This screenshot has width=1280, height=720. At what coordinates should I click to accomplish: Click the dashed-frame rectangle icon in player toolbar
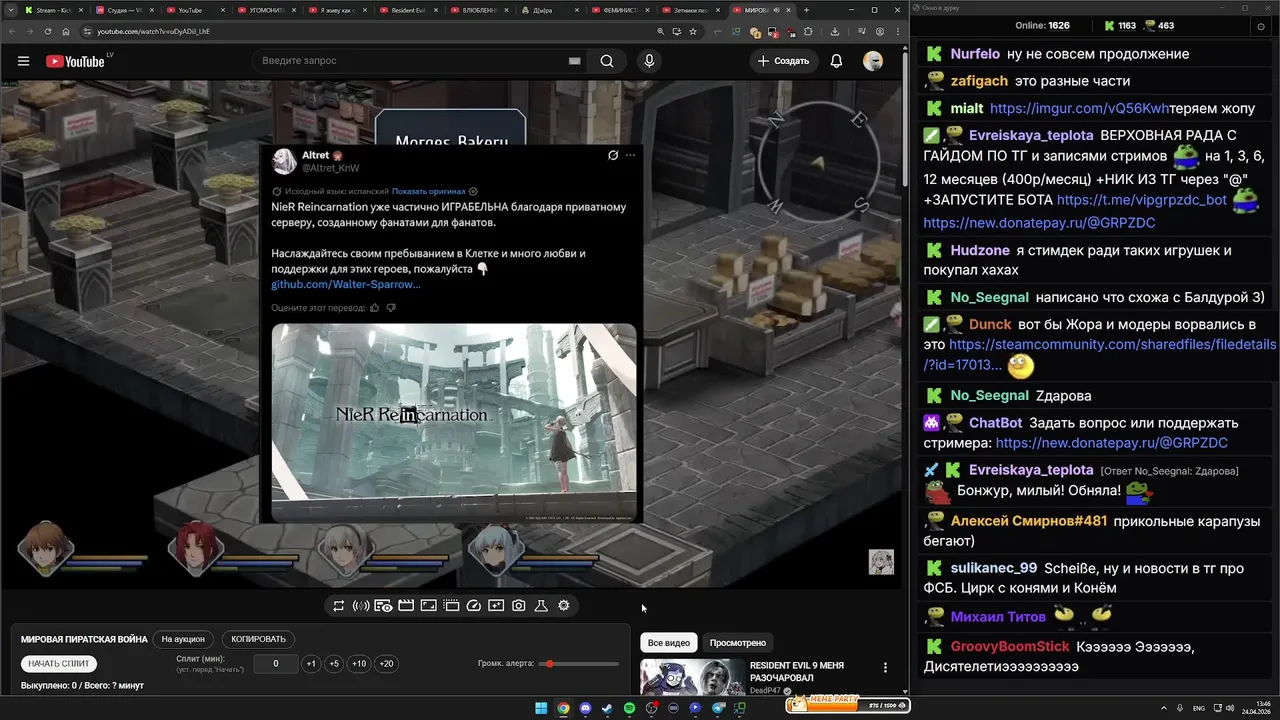tap(451, 605)
